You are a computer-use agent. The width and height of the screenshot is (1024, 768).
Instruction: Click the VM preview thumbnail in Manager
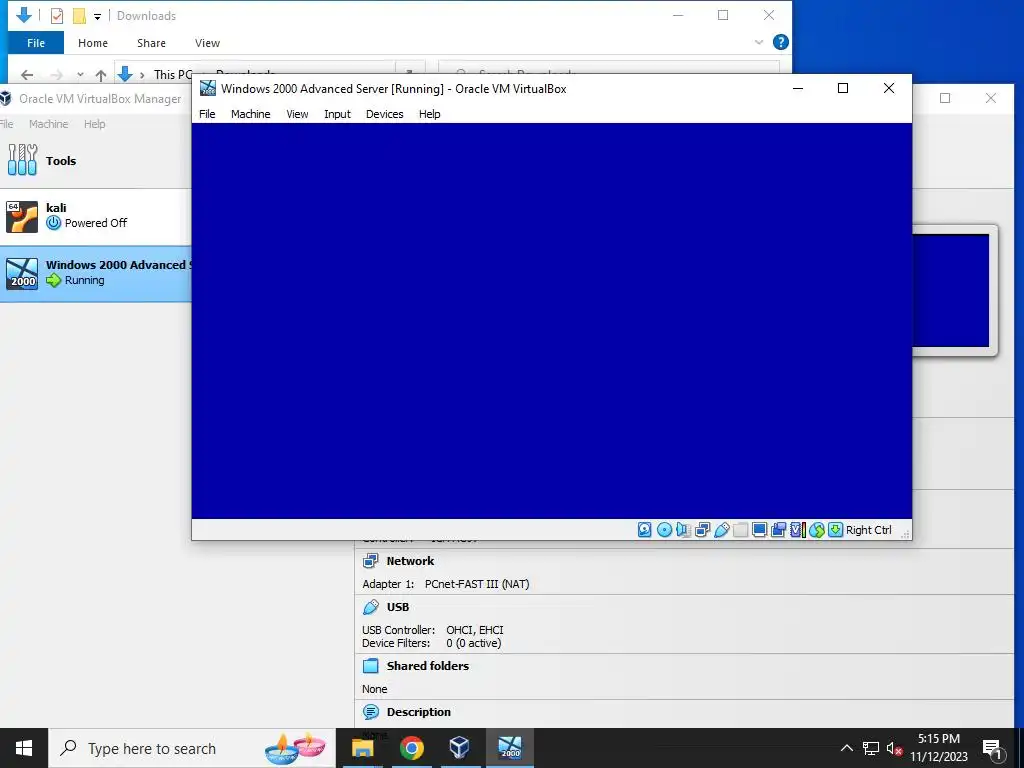(951, 291)
